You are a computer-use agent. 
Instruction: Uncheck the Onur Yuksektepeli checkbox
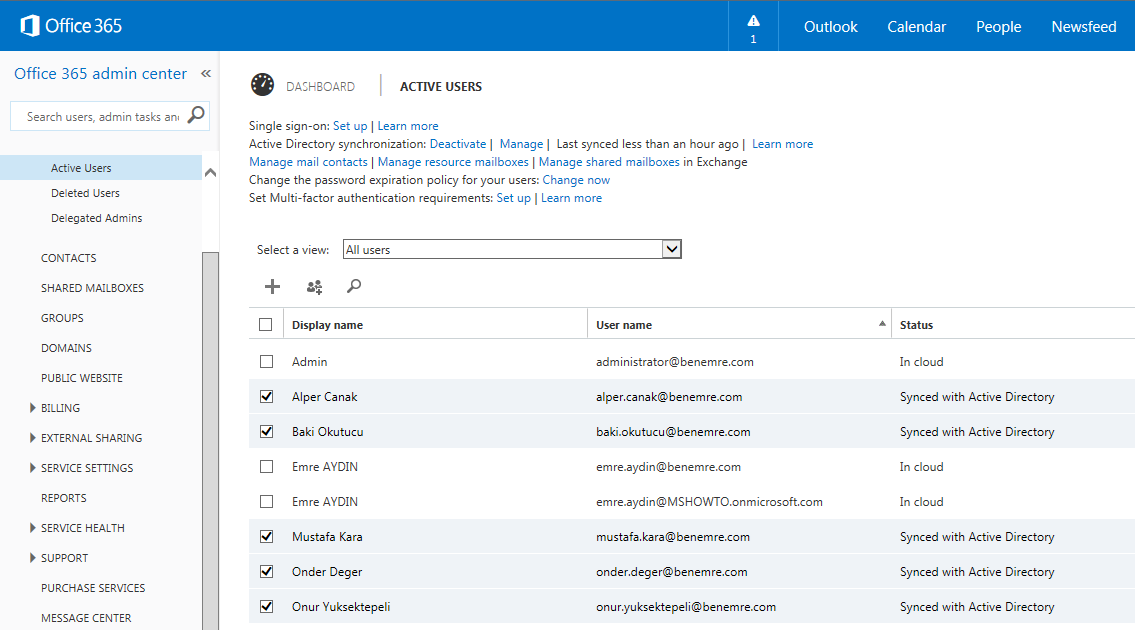(x=266, y=607)
